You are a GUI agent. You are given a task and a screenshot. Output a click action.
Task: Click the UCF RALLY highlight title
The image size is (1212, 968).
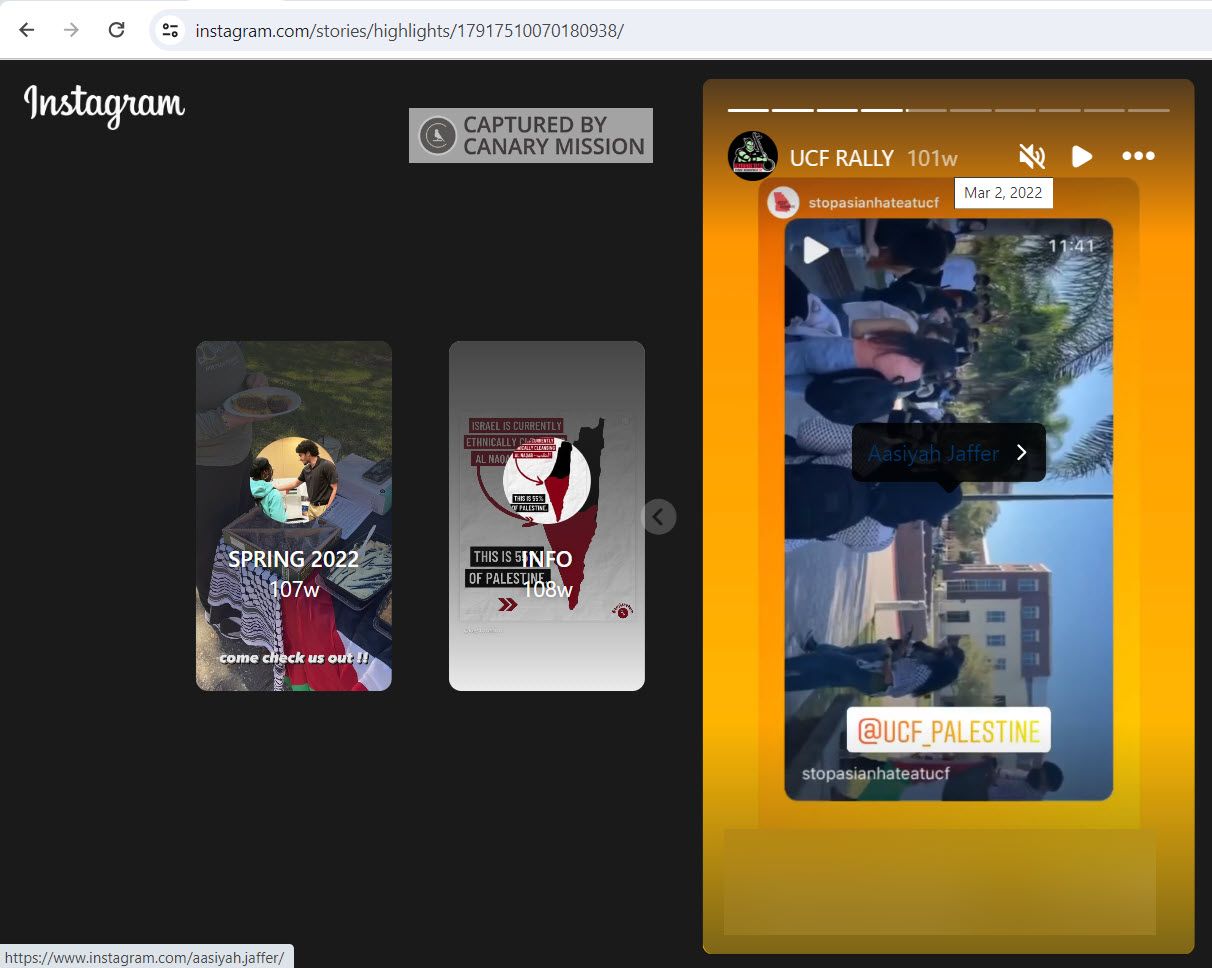coord(841,158)
